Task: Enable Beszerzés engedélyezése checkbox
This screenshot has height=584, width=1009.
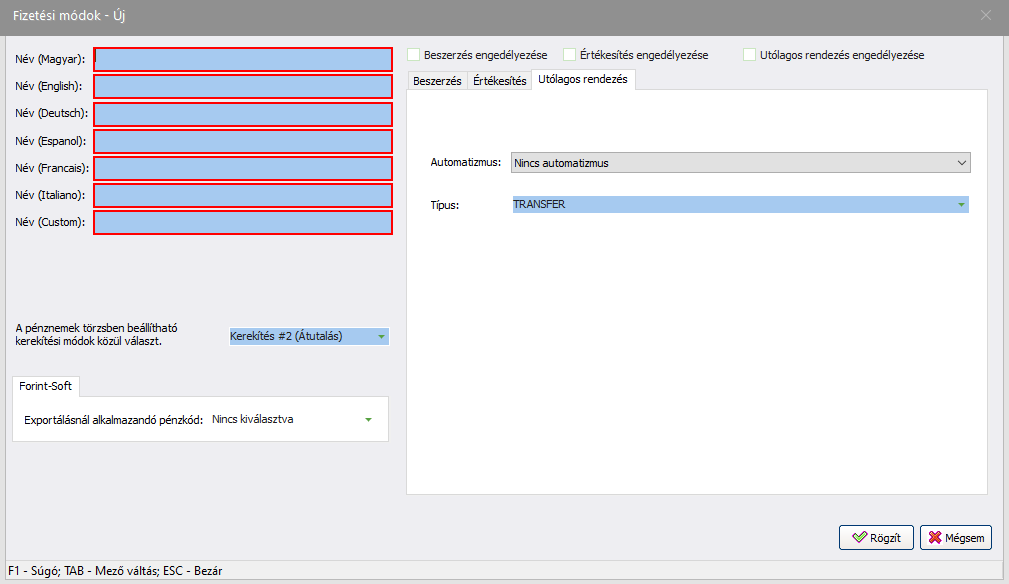Action: [414, 55]
